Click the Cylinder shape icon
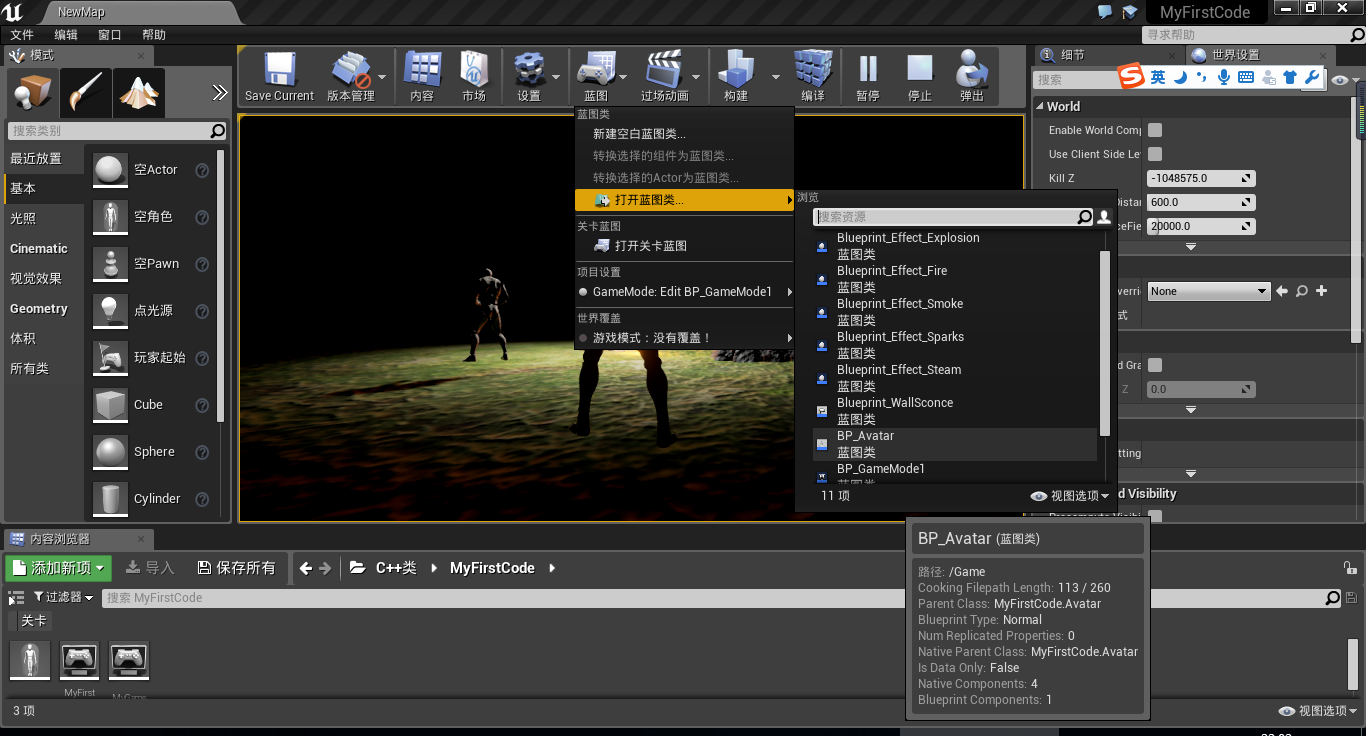Screen dimensions: 1366x736 110,499
